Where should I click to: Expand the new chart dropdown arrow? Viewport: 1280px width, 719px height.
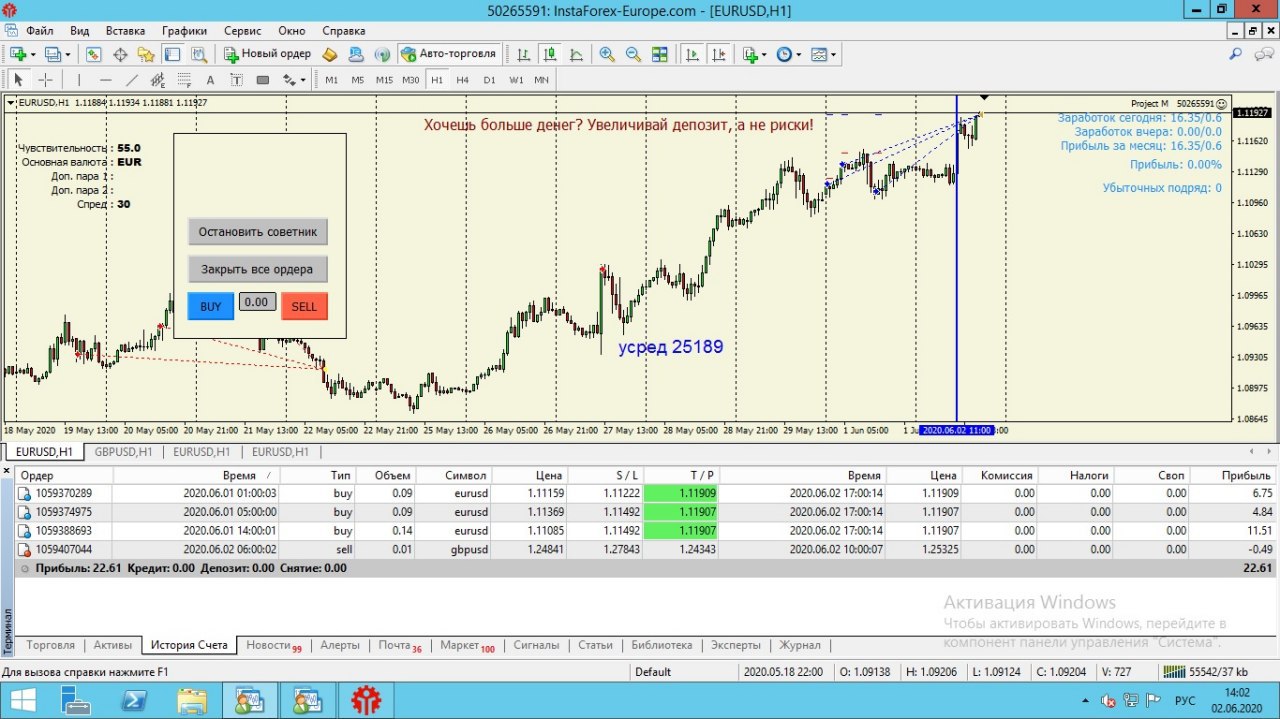(33, 55)
